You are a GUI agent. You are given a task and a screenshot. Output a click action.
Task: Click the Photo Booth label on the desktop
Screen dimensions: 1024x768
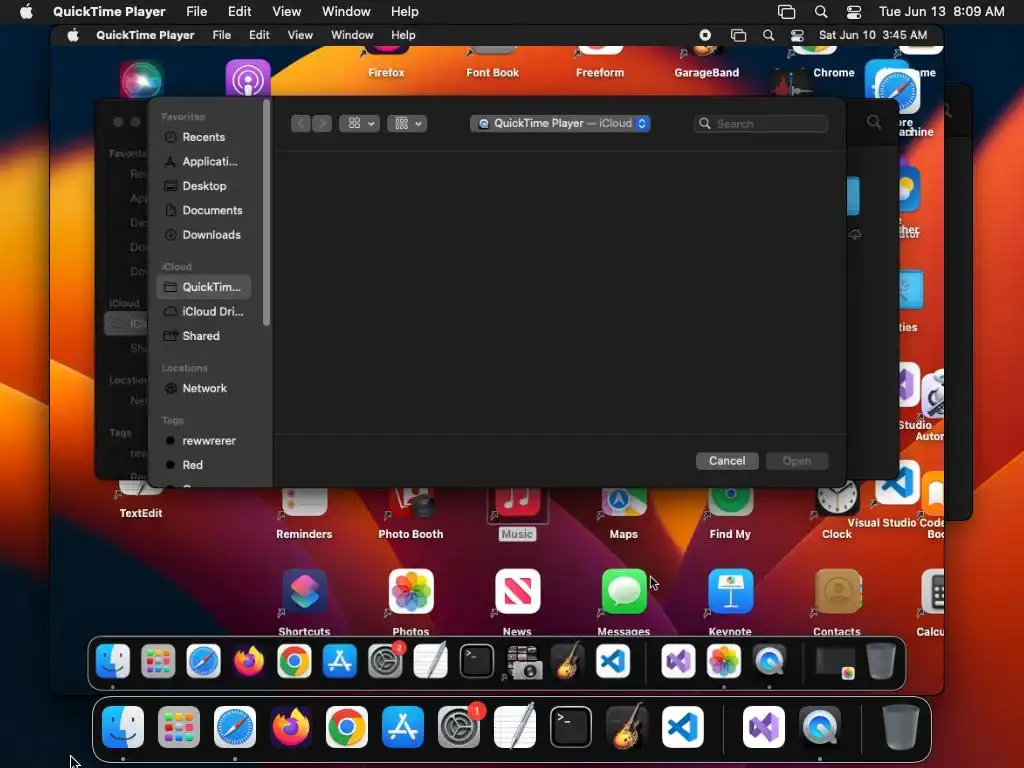(411, 534)
